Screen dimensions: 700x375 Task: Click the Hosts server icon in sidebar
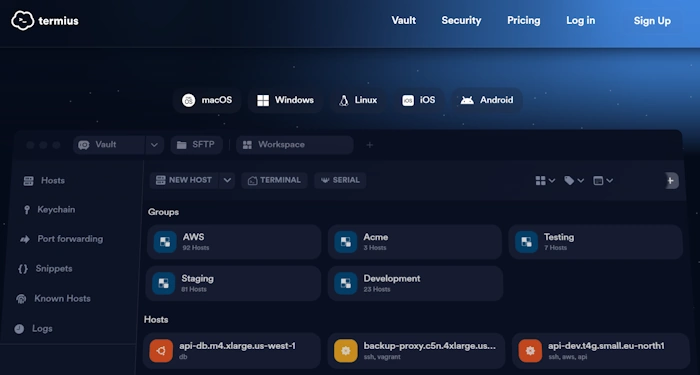[x=29, y=181]
